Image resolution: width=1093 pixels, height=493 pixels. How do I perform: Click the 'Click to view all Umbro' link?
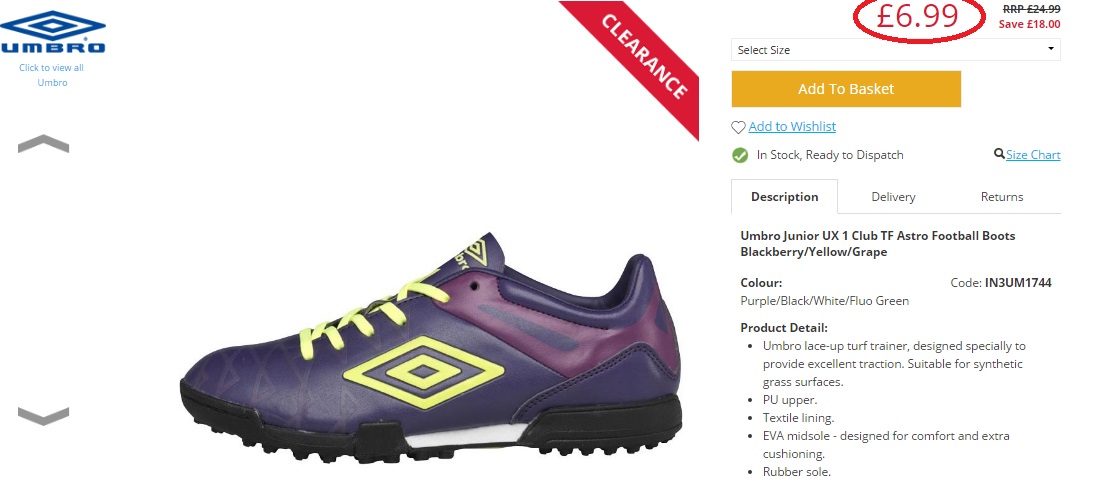point(52,75)
